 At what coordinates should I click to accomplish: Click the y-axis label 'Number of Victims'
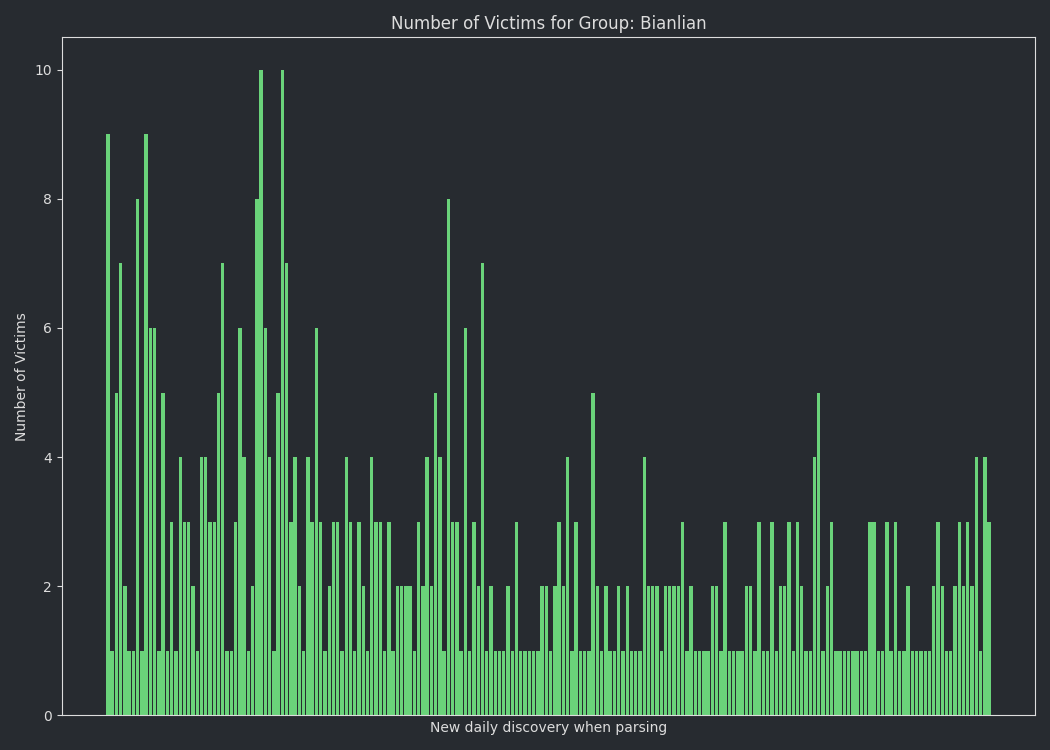[20, 377]
